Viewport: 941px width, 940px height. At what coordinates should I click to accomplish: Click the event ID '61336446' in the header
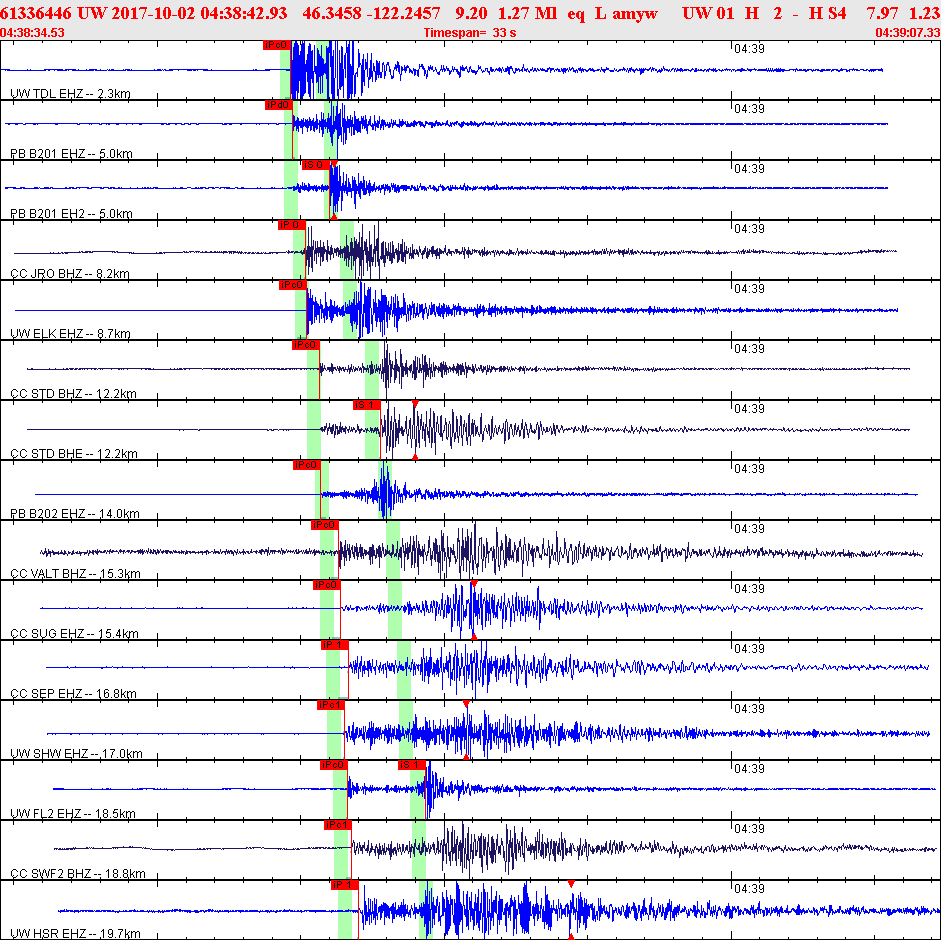pos(35,13)
